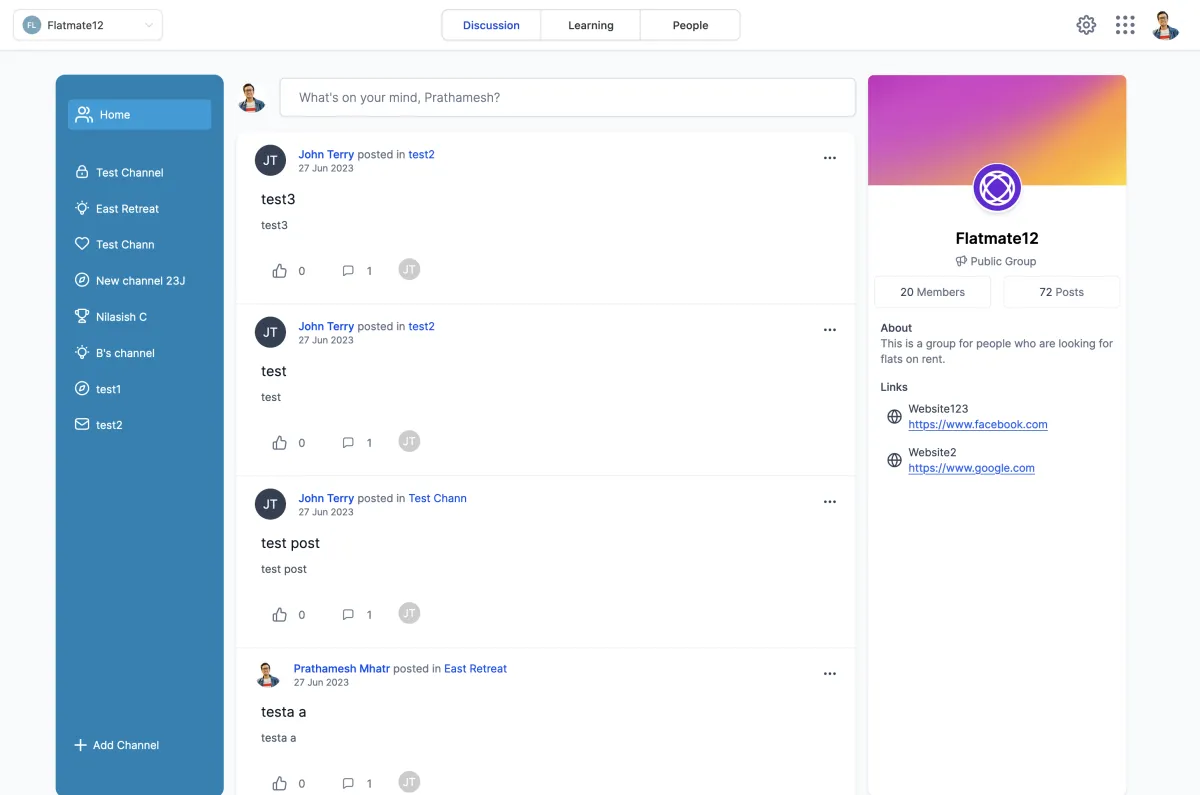Click the lock icon beside Test Channel
Image resolution: width=1200 pixels, height=795 pixels.
pyautogui.click(x=82, y=172)
